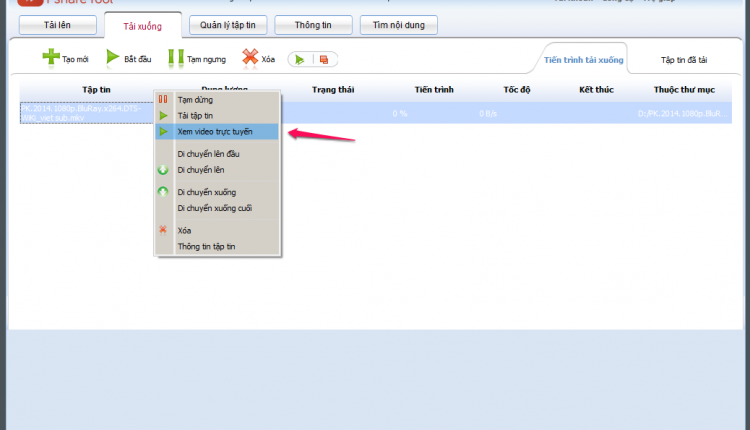Click the Tiến trình column header

(434, 89)
